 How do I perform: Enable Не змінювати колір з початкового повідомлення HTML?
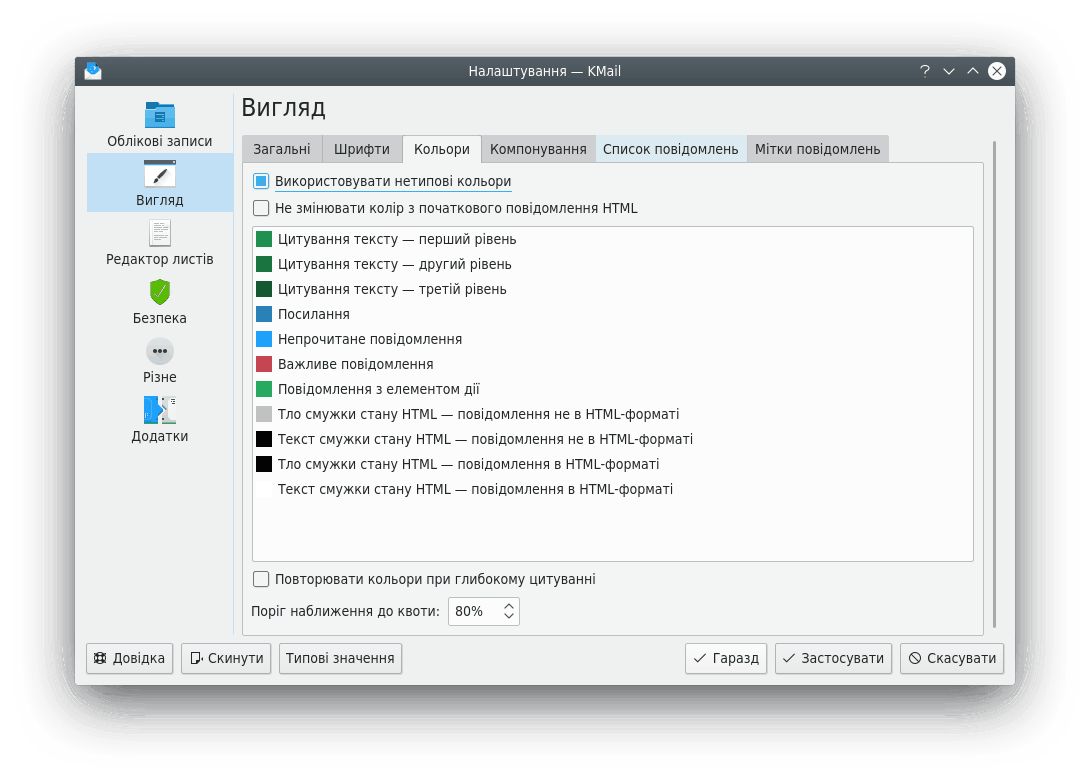[261, 209]
